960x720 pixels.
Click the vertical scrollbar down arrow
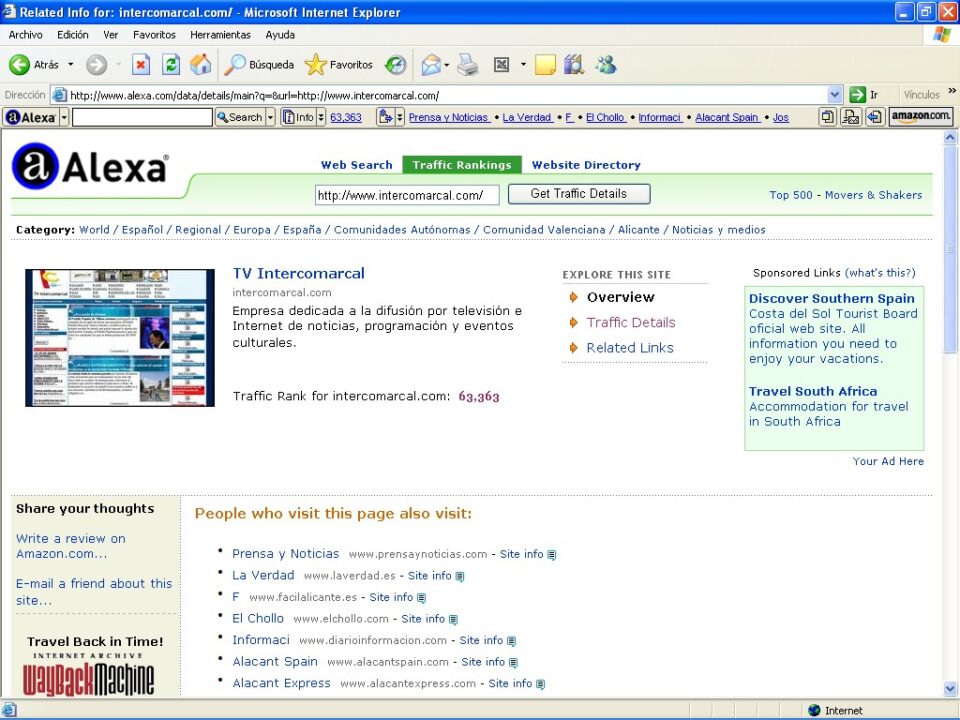click(x=950, y=688)
